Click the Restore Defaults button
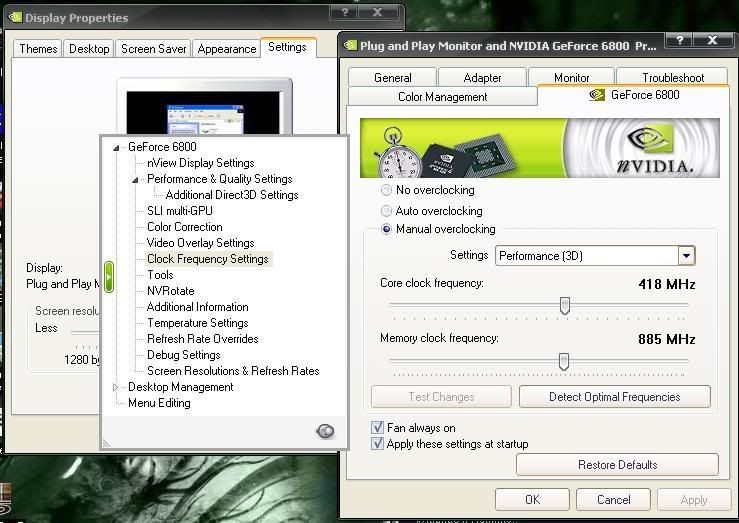739x523 pixels. coord(617,465)
